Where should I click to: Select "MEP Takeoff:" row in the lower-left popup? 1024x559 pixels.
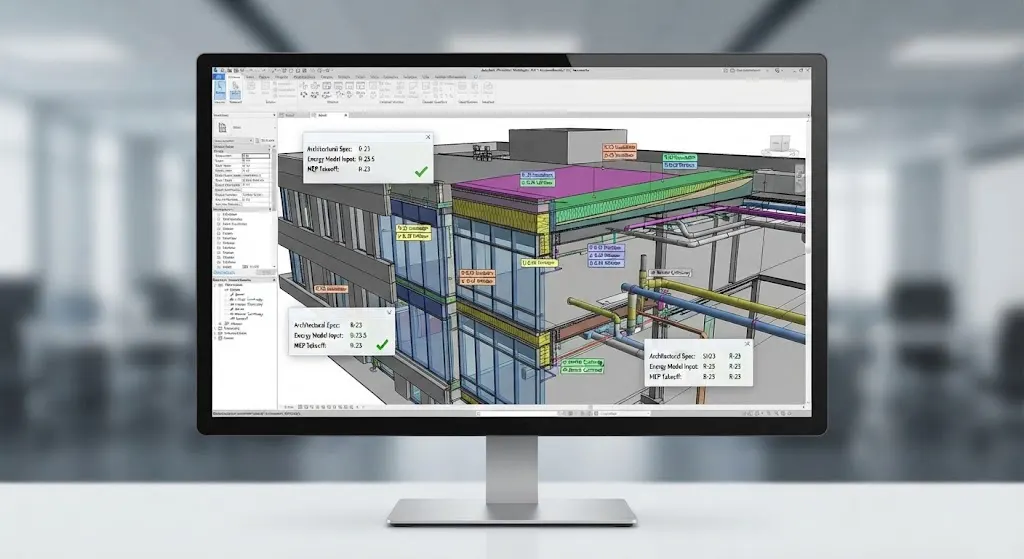coord(328,345)
